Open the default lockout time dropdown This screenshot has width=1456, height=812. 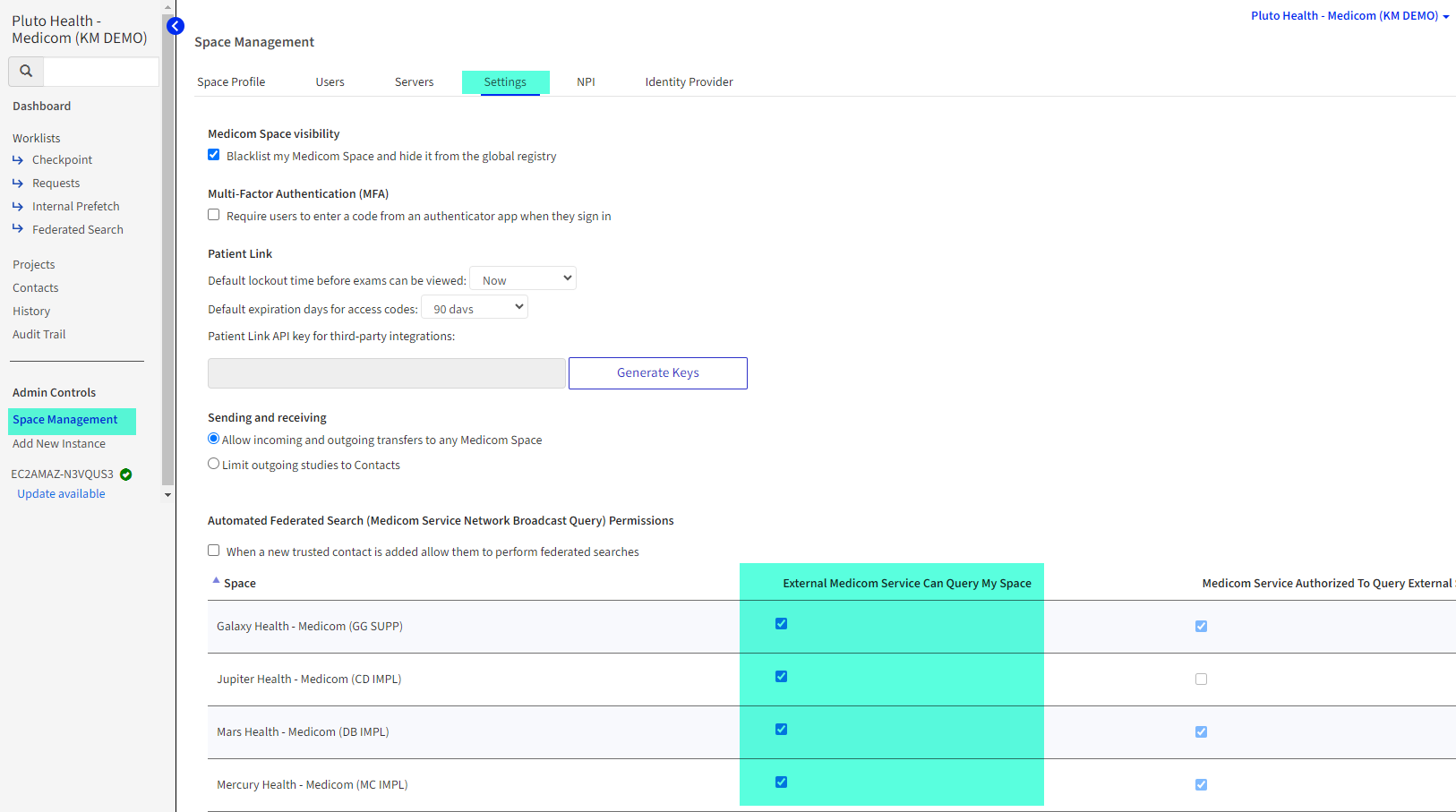point(522,278)
